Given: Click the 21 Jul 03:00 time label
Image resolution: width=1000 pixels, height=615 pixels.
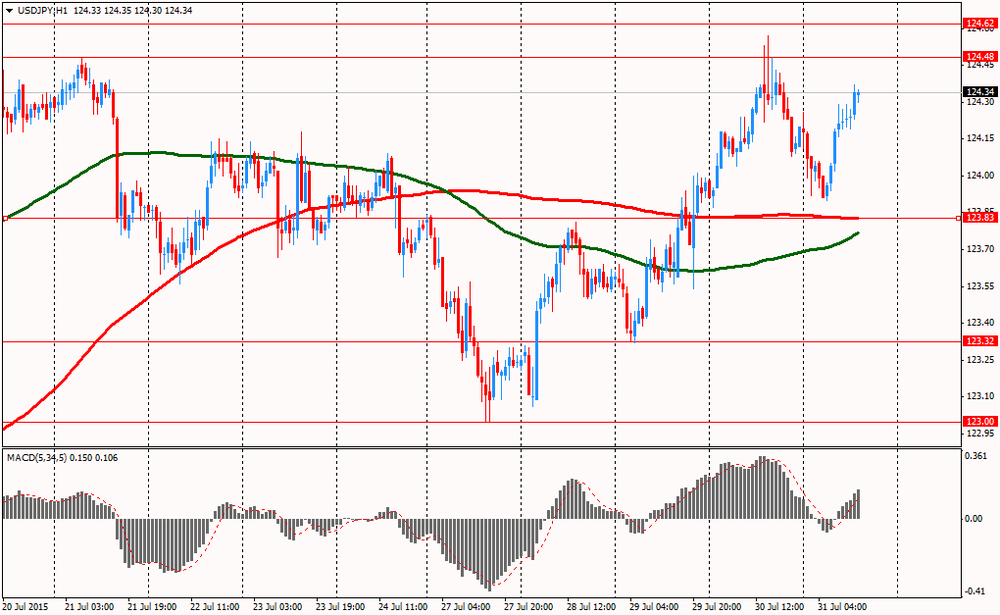Looking at the screenshot, I should tap(90, 607).
